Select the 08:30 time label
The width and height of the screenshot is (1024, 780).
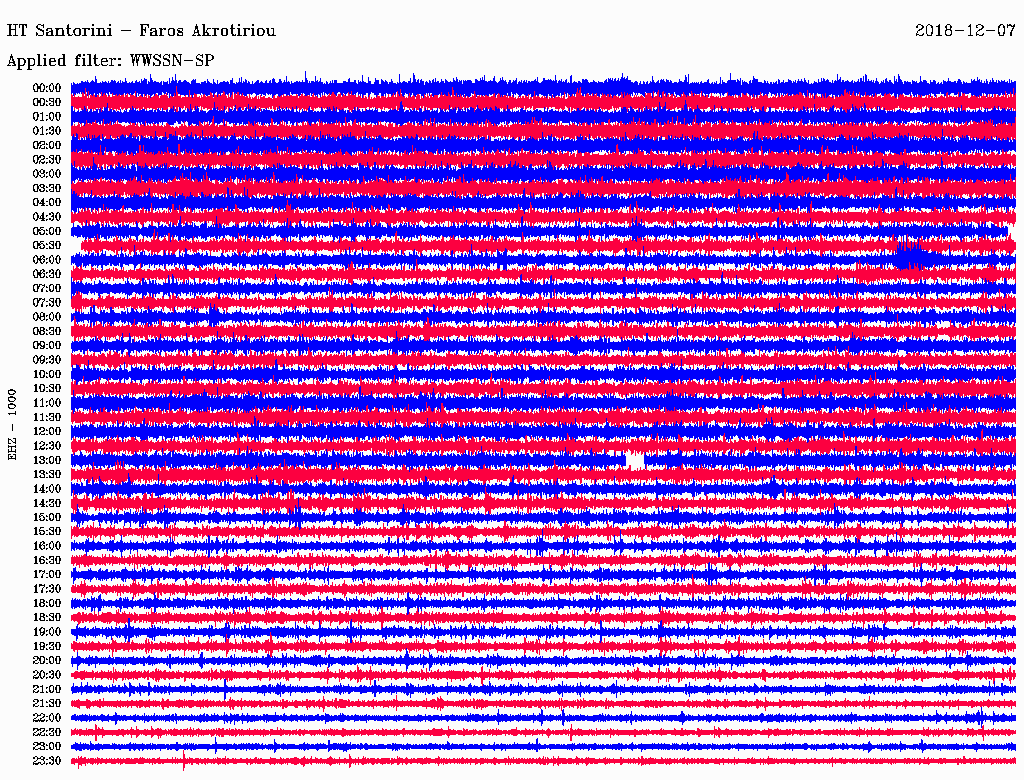[47, 331]
